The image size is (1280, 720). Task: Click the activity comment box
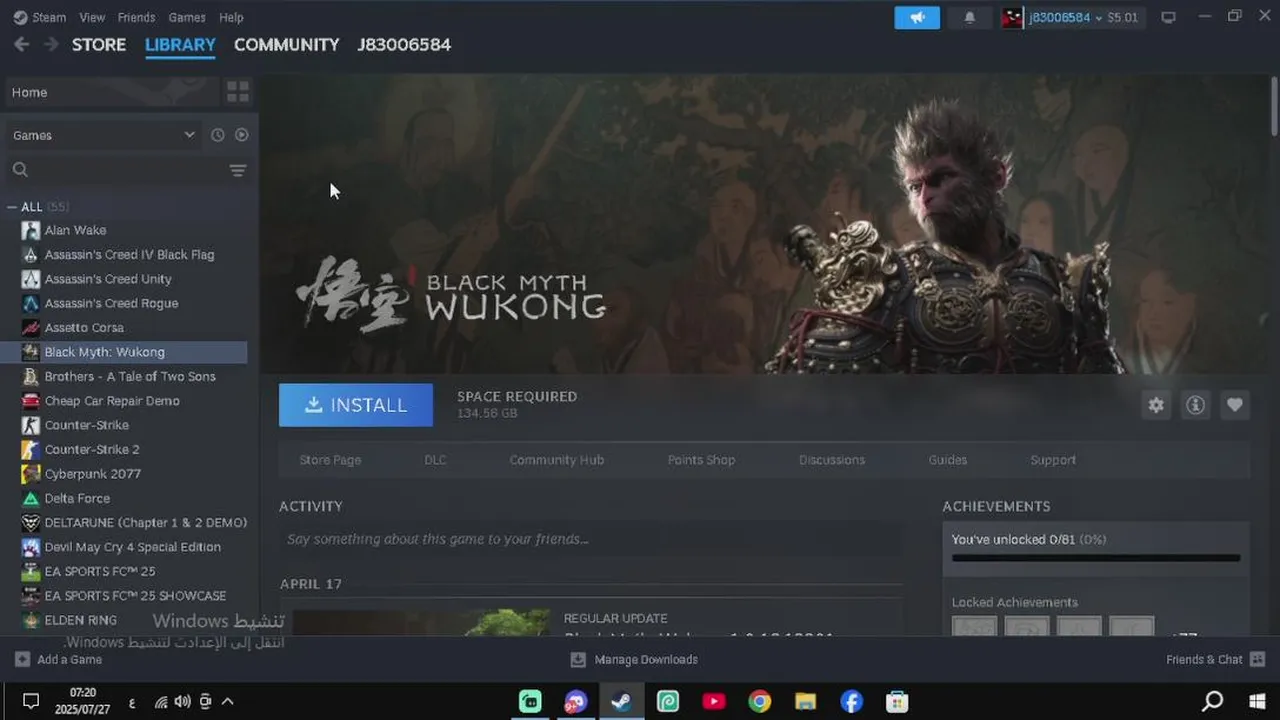click(590, 539)
